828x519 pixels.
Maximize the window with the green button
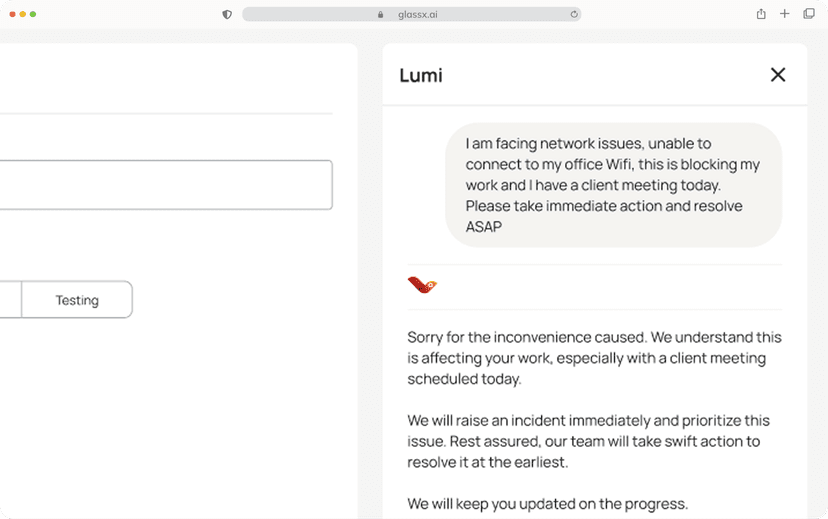point(33,14)
